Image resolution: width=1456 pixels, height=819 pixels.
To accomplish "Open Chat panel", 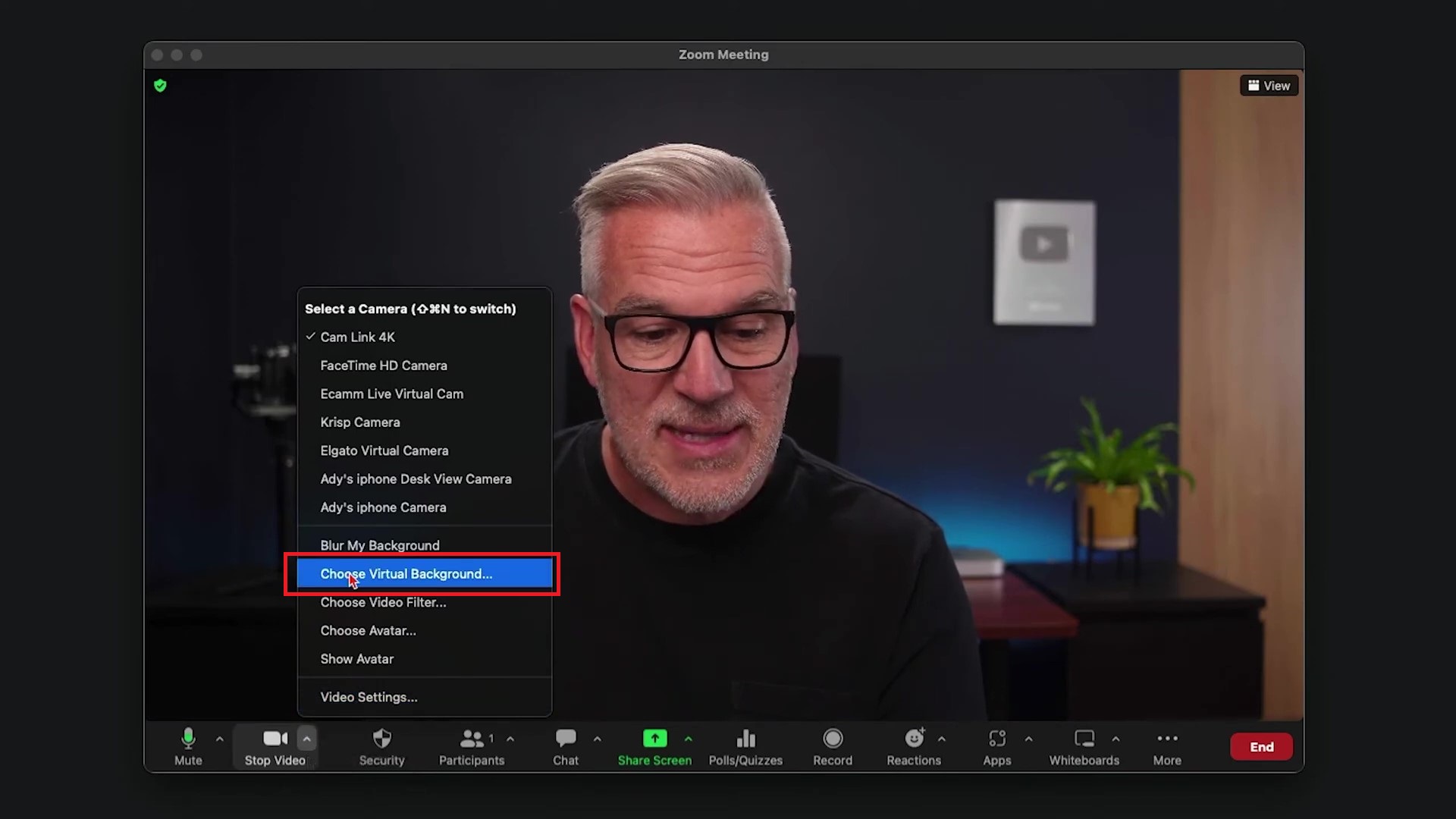I will (x=565, y=746).
